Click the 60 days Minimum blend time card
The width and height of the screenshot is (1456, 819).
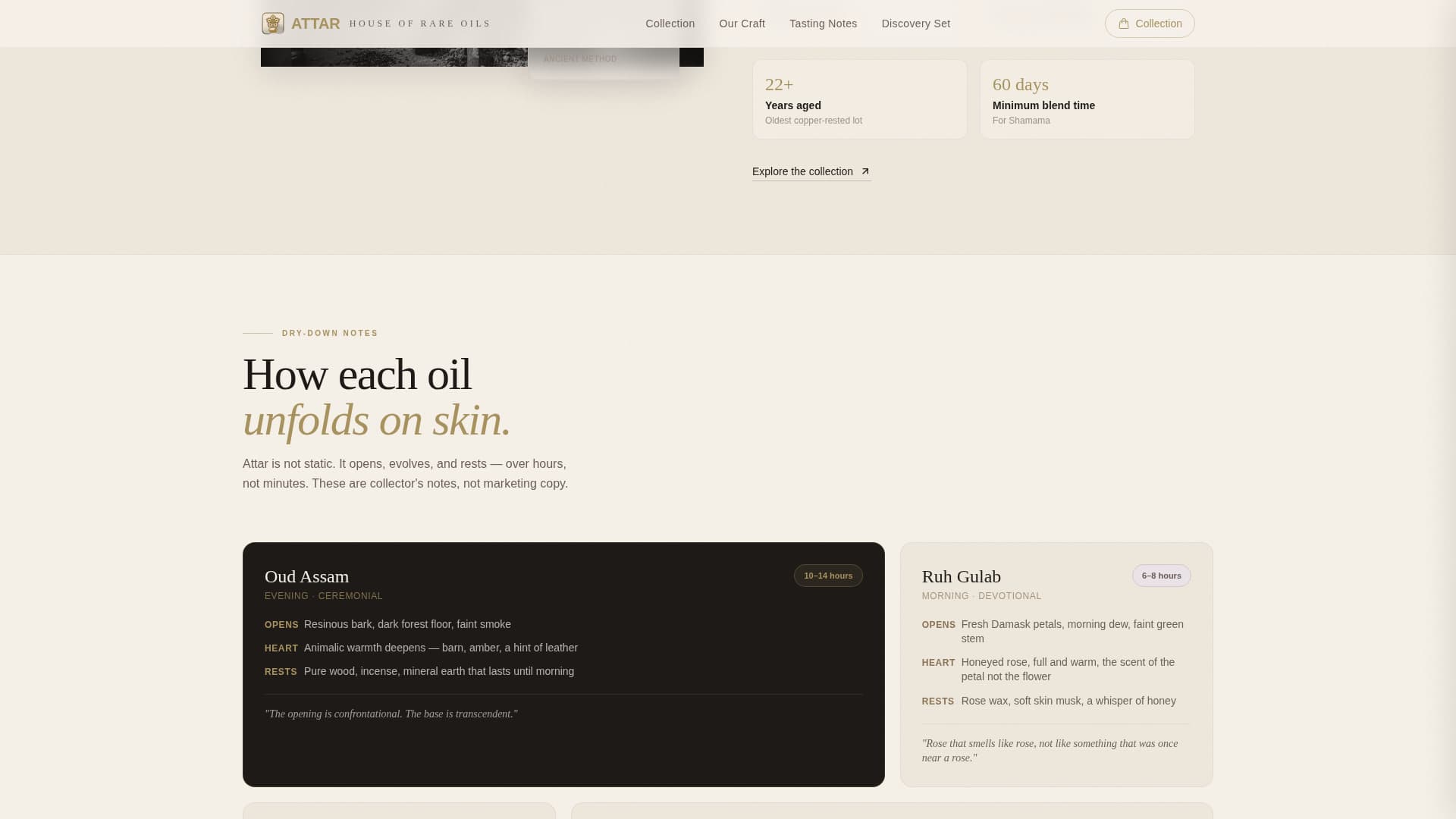pyautogui.click(x=1087, y=99)
